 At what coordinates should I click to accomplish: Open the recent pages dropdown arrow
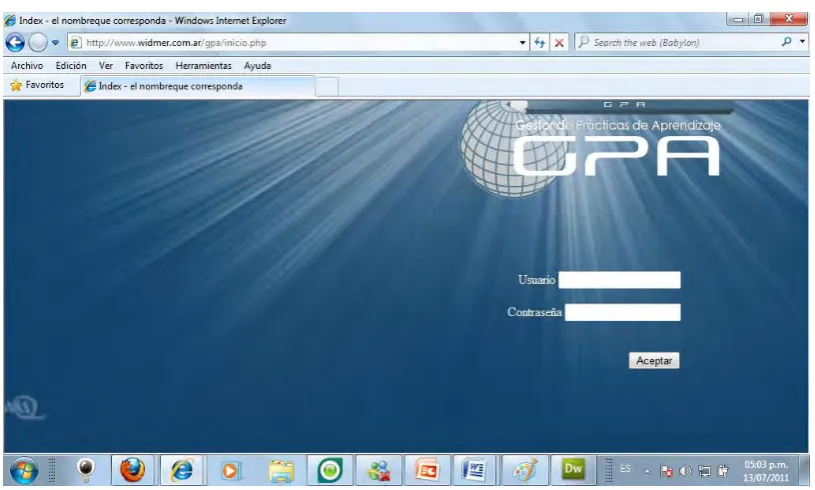55,43
